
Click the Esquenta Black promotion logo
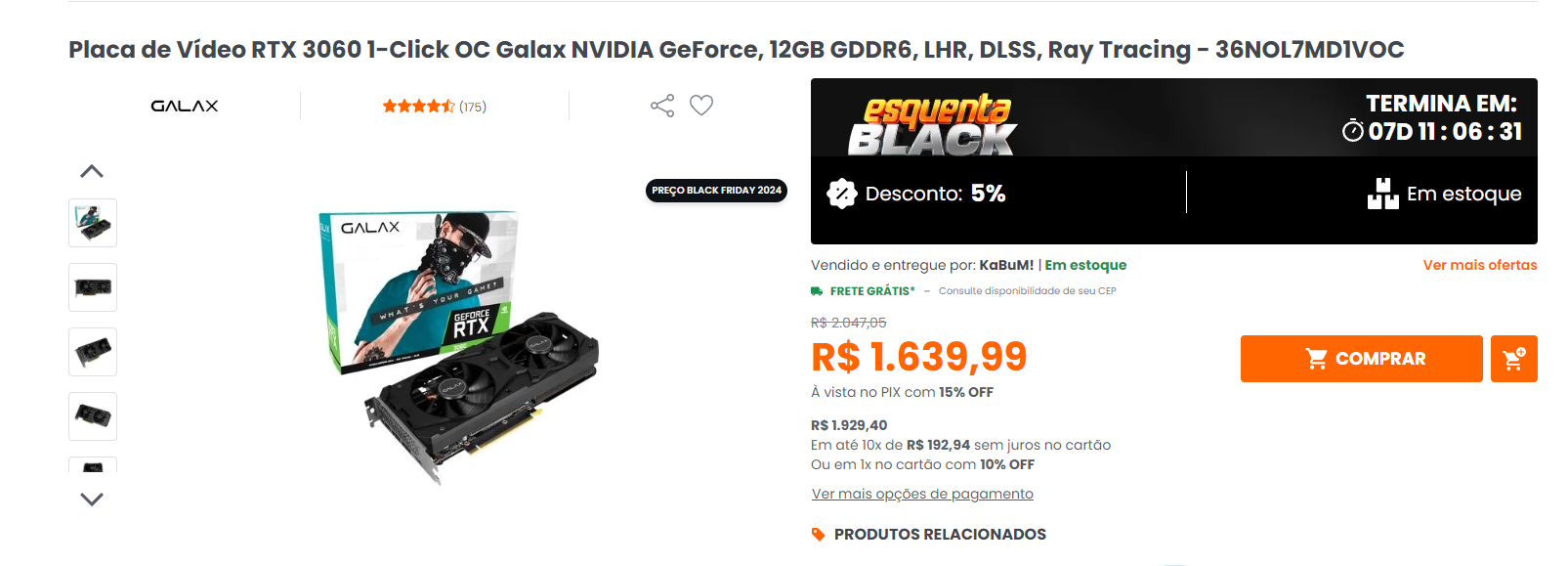pyautogui.click(x=932, y=125)
